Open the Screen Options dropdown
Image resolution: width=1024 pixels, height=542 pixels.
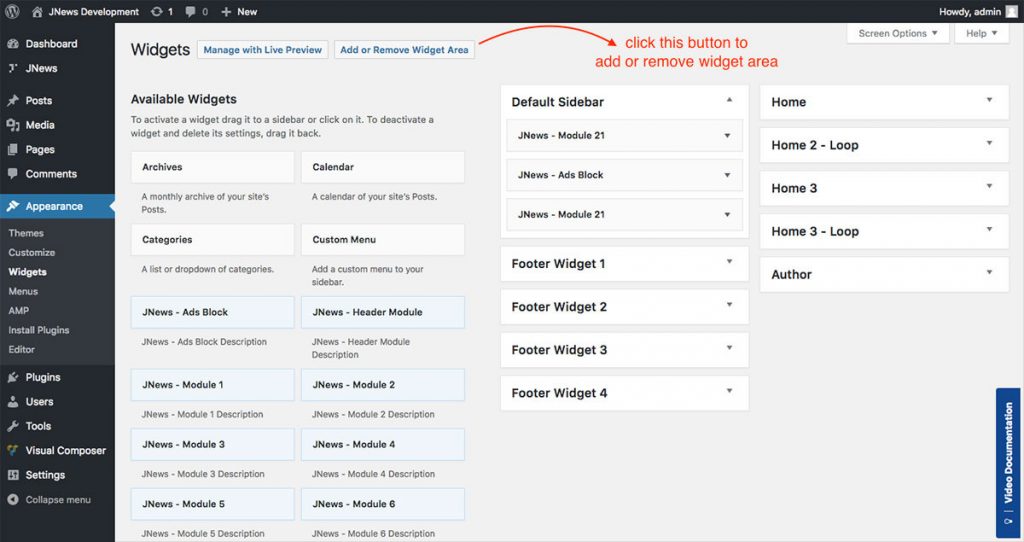(x=898, y=33)
